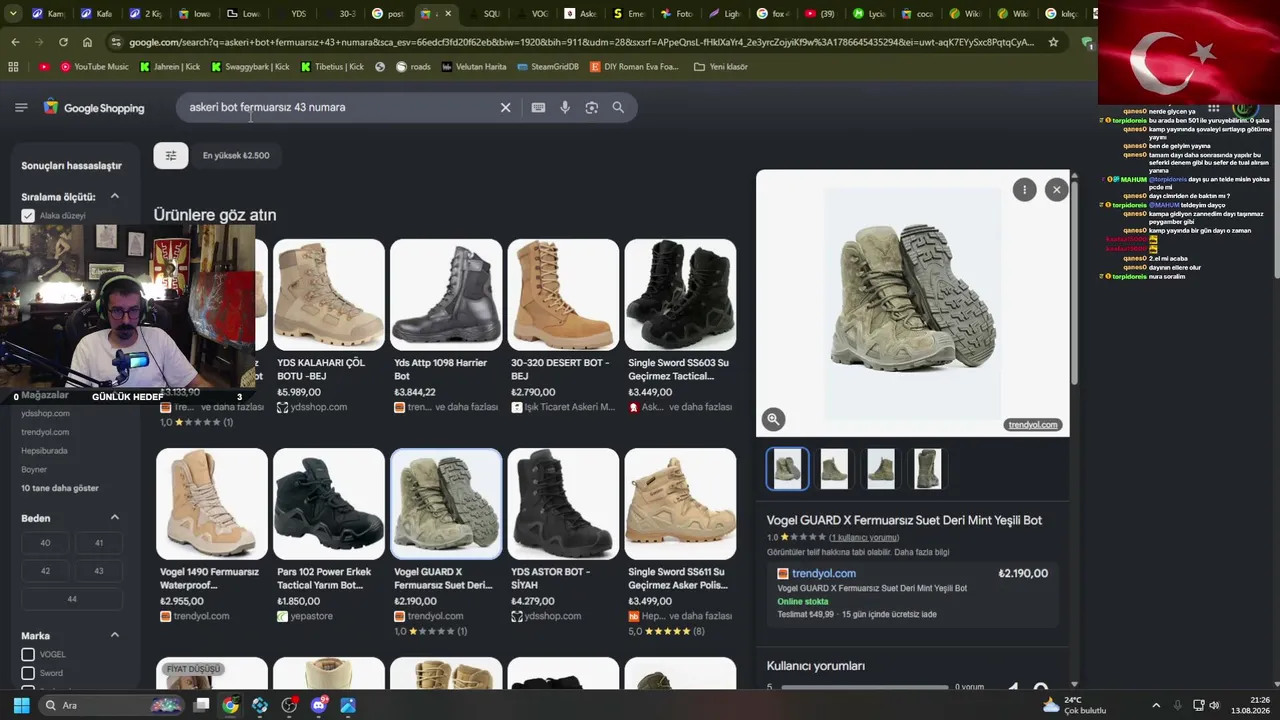Open the YDS KALAHARI ÇÖL BOTU product card

point(328,326)
